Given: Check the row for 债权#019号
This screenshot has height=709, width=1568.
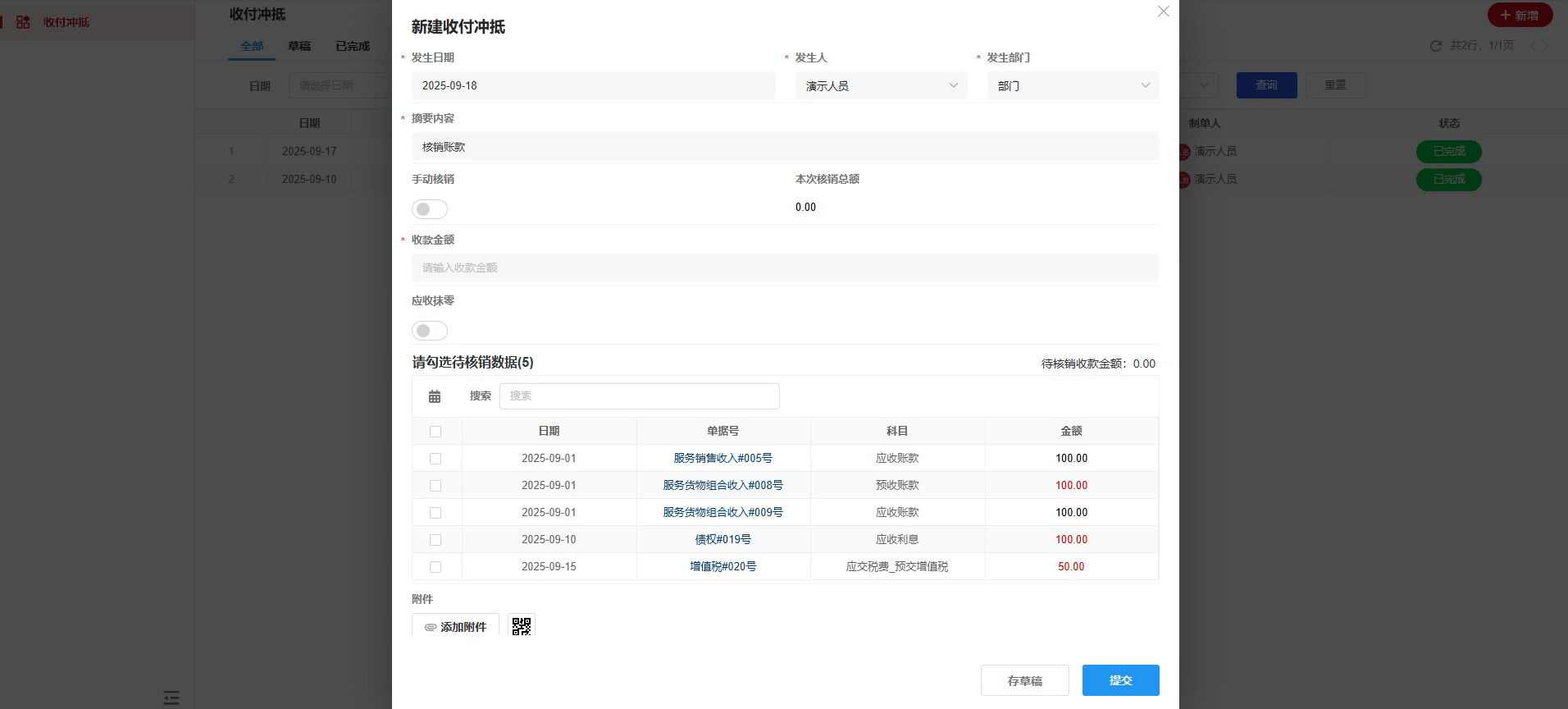Looking at the screenshot, I should pyautogui.click(x=435, y=540).
